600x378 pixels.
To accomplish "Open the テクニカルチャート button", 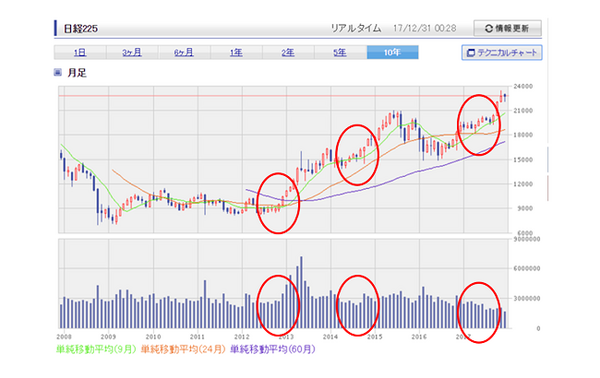I will (502, 53).
